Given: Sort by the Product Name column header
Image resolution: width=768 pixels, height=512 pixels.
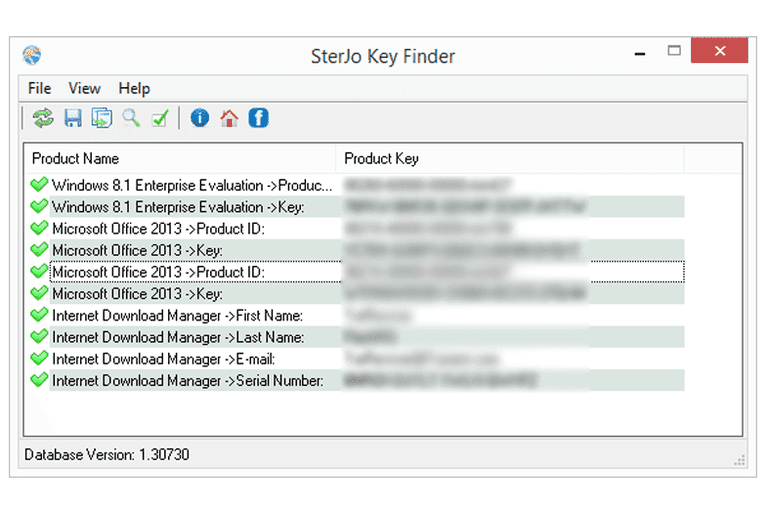Looking at the screenshot, I should 180,158.
